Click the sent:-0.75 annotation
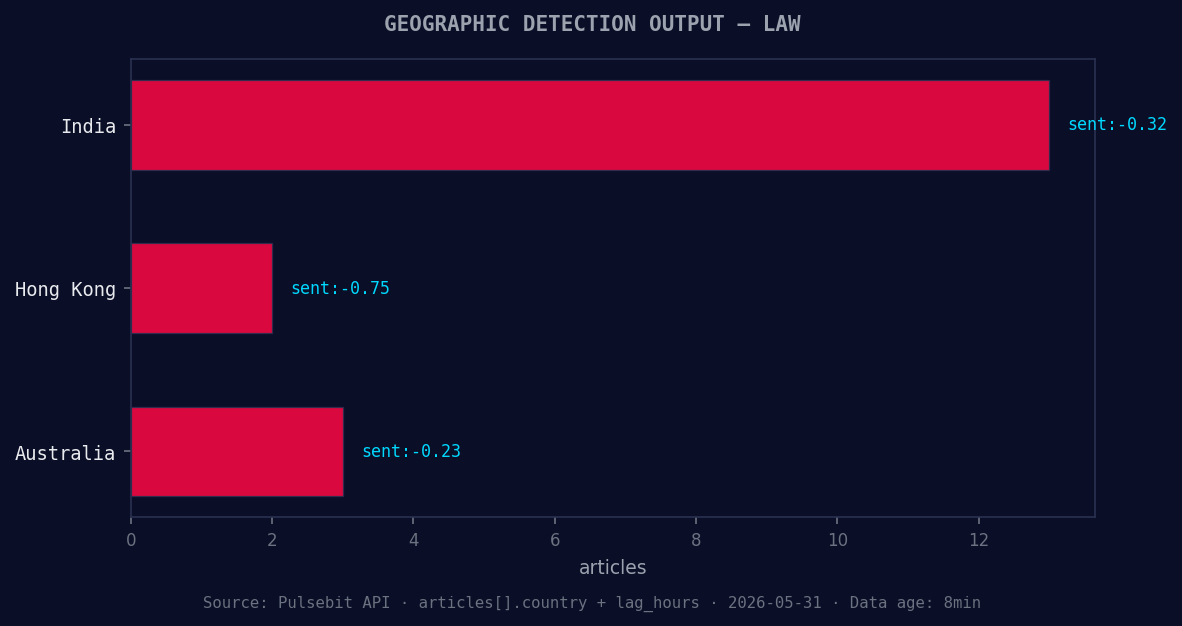 (340, 288)
